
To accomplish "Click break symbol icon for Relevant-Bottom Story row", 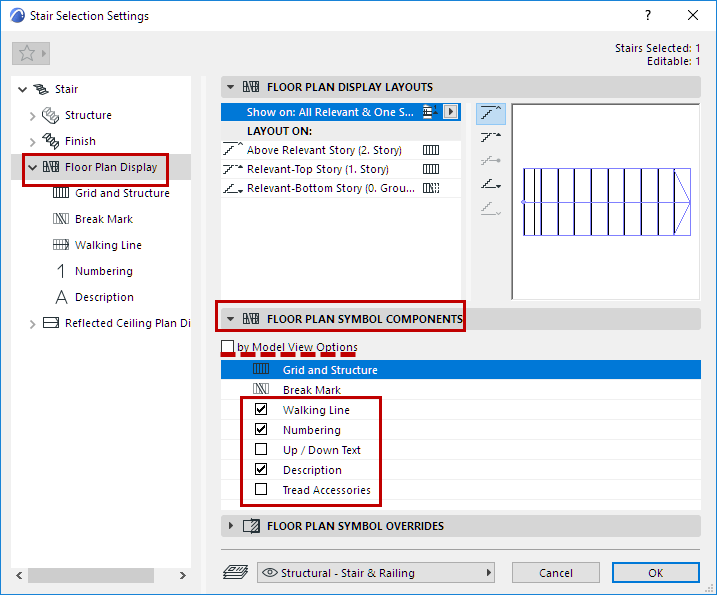I will click(x=431, y=188).
